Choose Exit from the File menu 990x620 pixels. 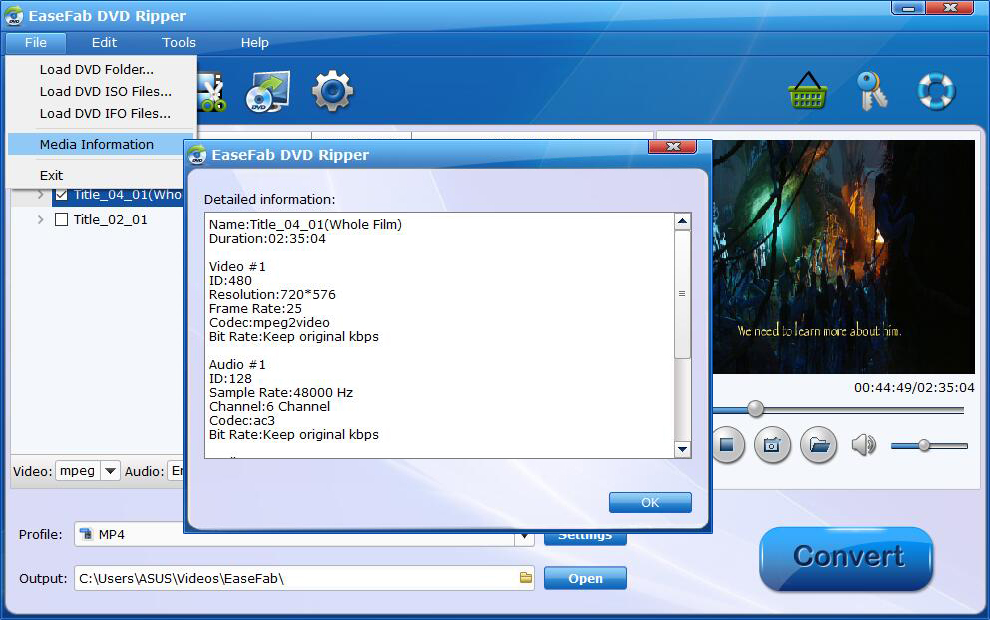tap(96, 176)
